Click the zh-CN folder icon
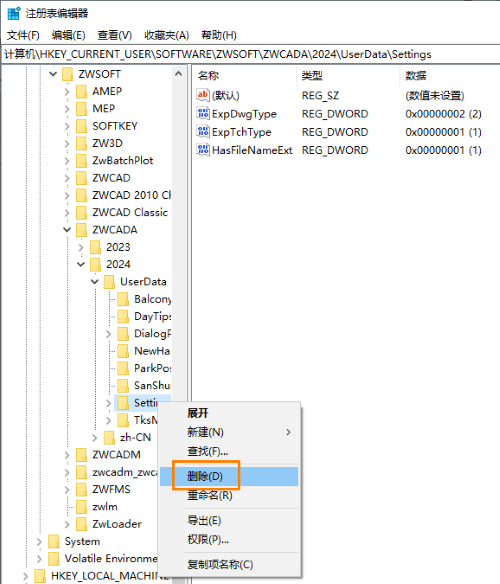The image size is (500, 584). [109, 437]
